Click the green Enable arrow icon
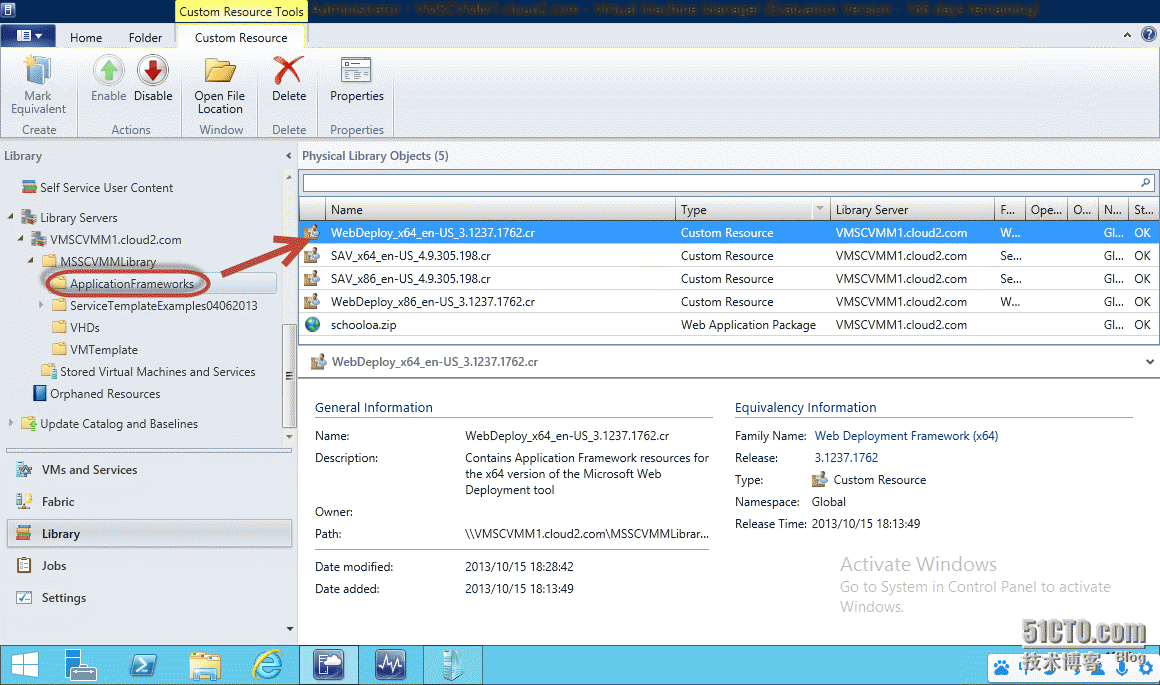This screenshot has height=685, width=1160. [109, 70]
